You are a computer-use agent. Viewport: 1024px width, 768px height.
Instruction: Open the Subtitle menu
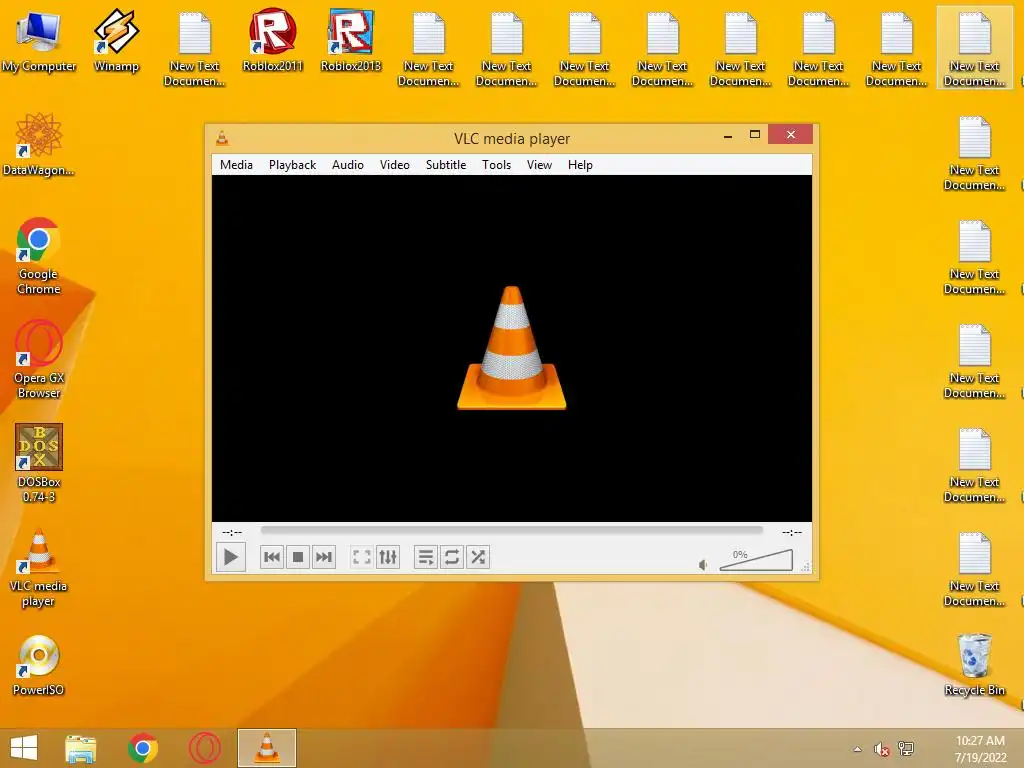[x=446, y=165]
